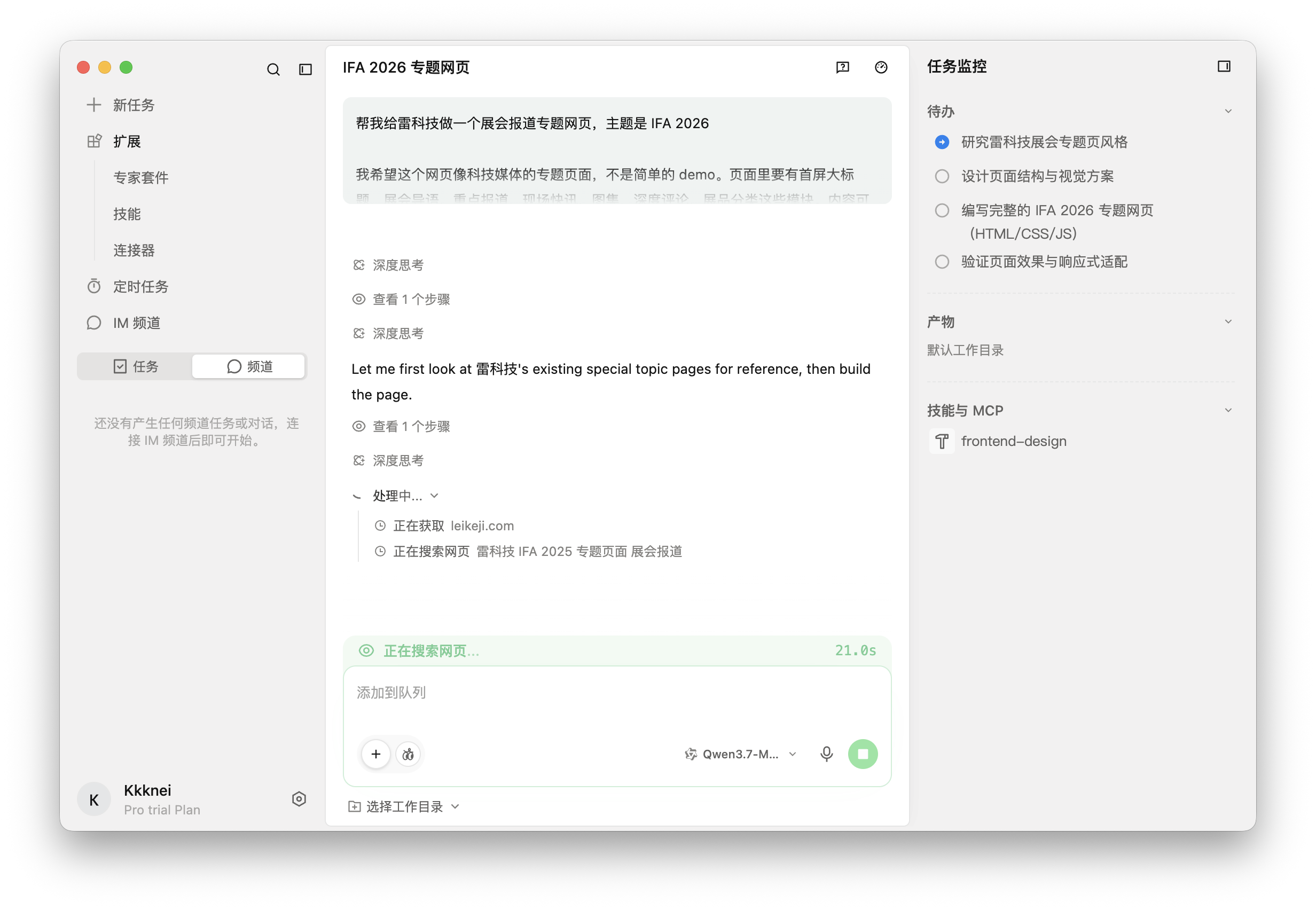Select the 编写完整的 IFA 2026 专题网页 radio
Screen dimensions: 1316x910
942,210
